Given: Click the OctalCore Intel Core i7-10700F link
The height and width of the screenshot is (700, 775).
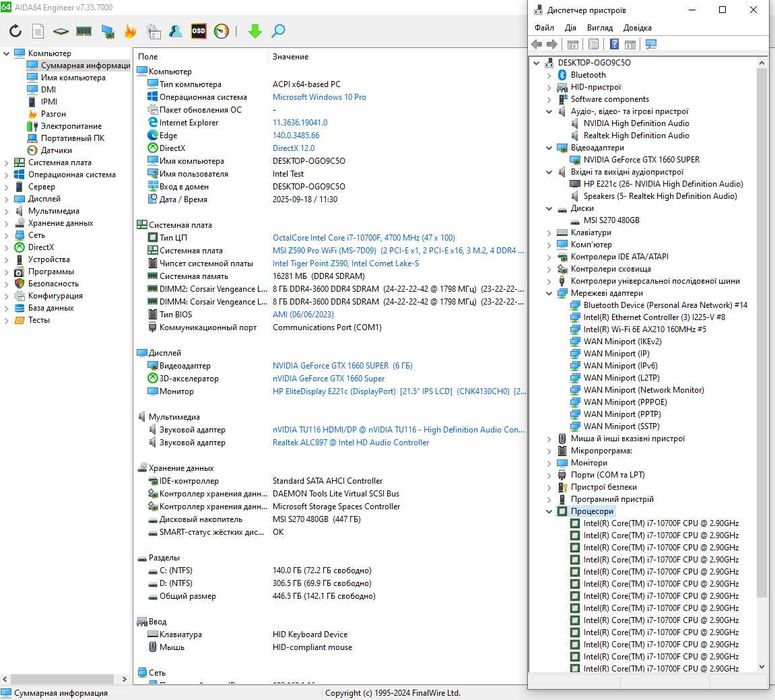Looking at the screenshot, I should pos(364,238).
